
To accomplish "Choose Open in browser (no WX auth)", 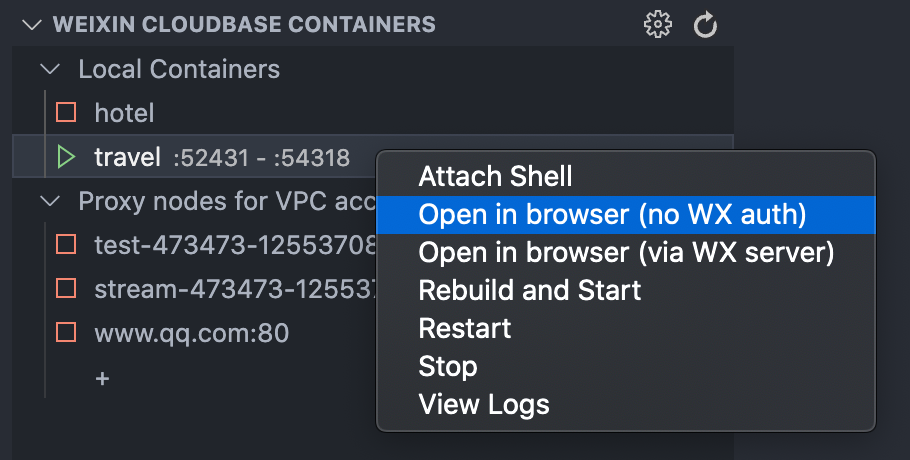I will tap(612, 214).
